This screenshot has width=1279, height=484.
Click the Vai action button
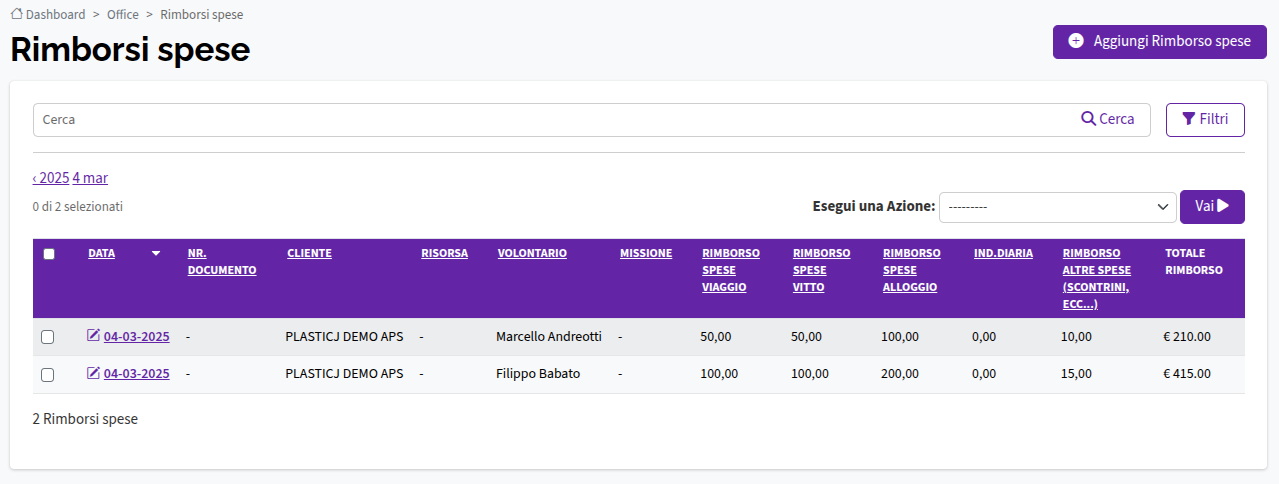(x=1212, y=206)
